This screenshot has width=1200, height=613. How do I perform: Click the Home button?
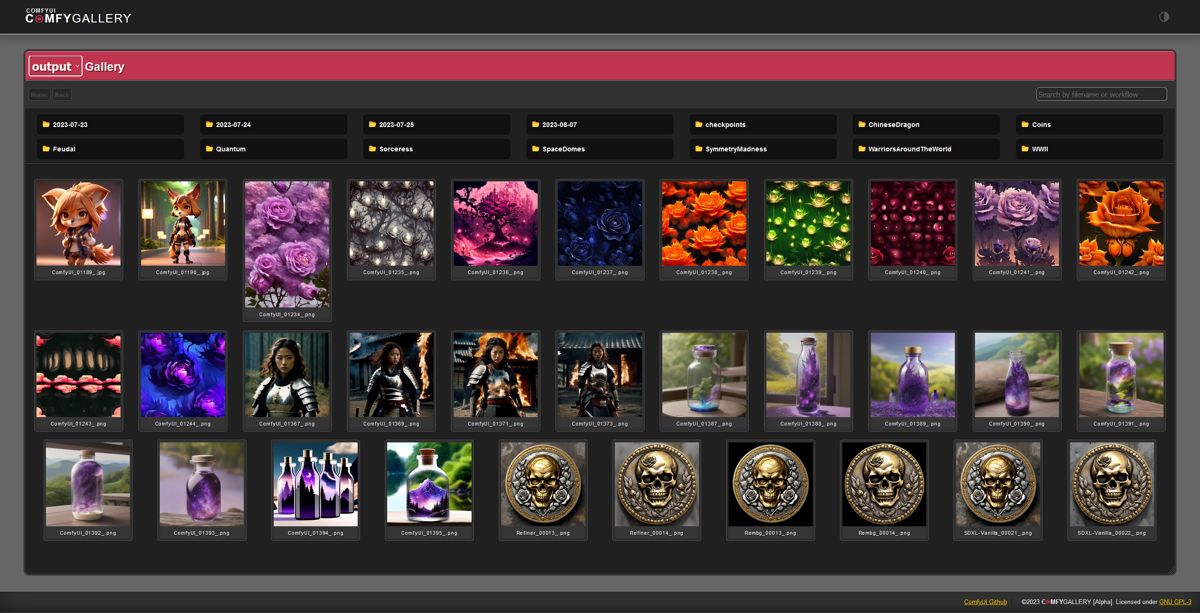point(38,94)
